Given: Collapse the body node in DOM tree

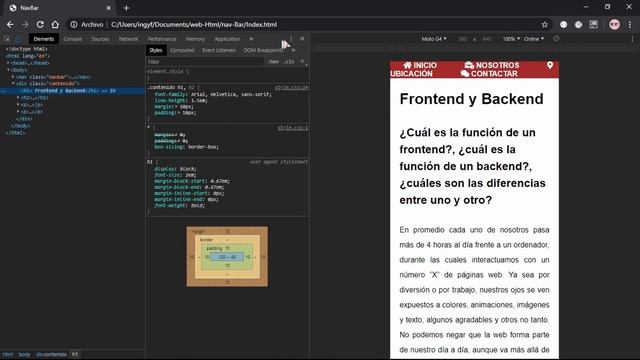Looking at the screenshot, I should point(8,70).
